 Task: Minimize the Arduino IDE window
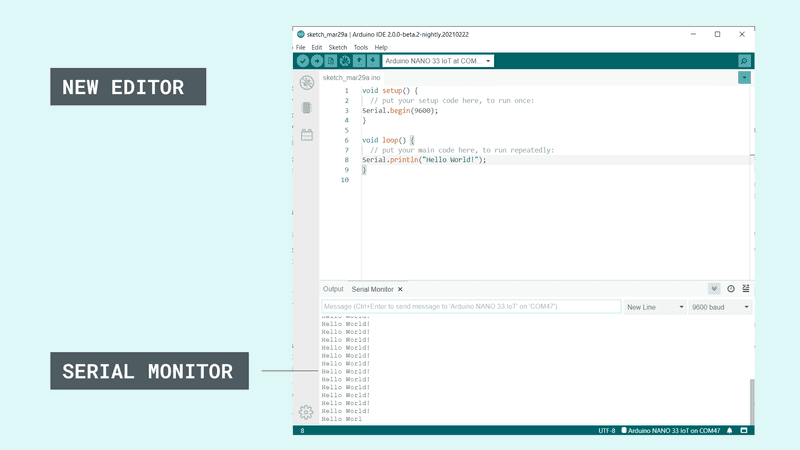click(x=693, y=34)
